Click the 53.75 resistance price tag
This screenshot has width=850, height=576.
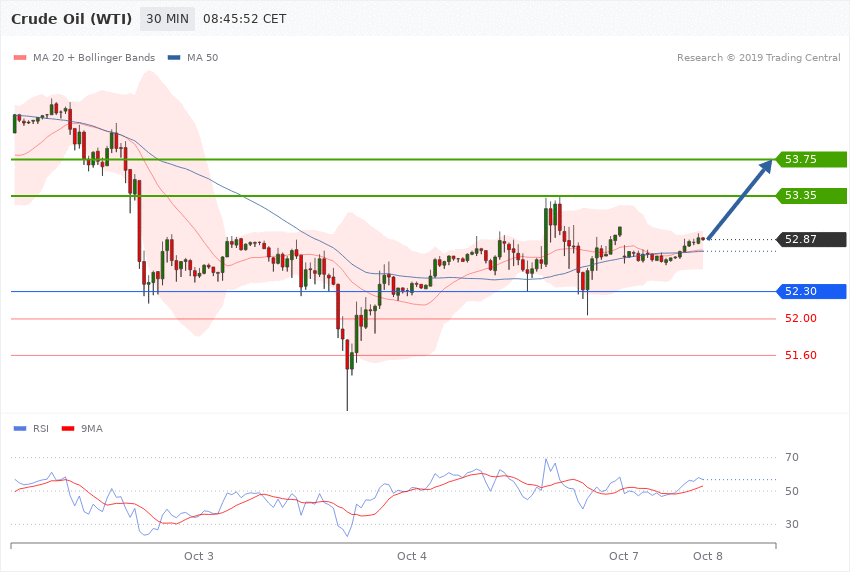coord(812,159)
